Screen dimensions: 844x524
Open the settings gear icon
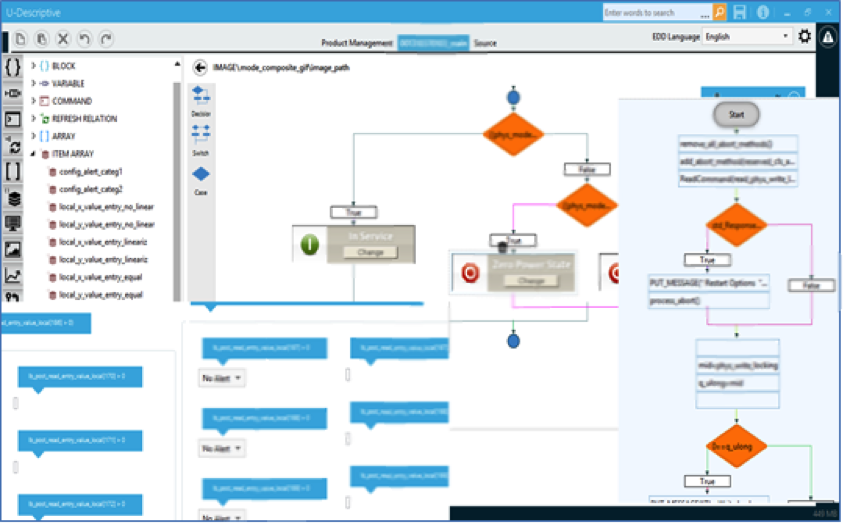[x=805, y=37]
